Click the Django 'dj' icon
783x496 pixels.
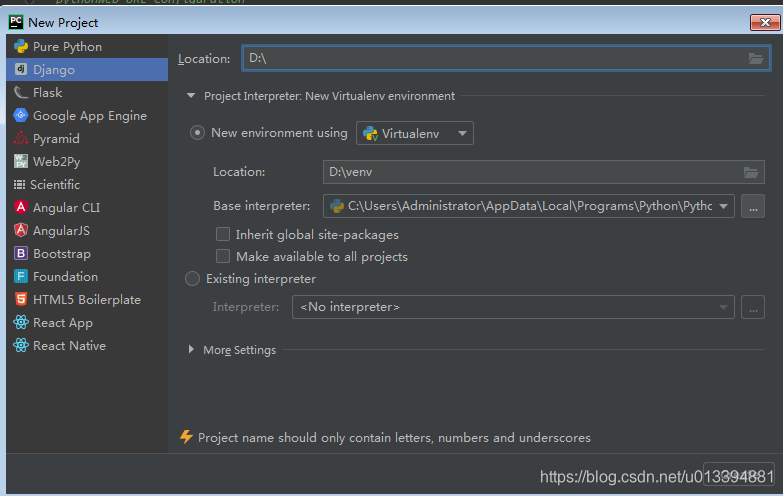(x=21, y=69)
